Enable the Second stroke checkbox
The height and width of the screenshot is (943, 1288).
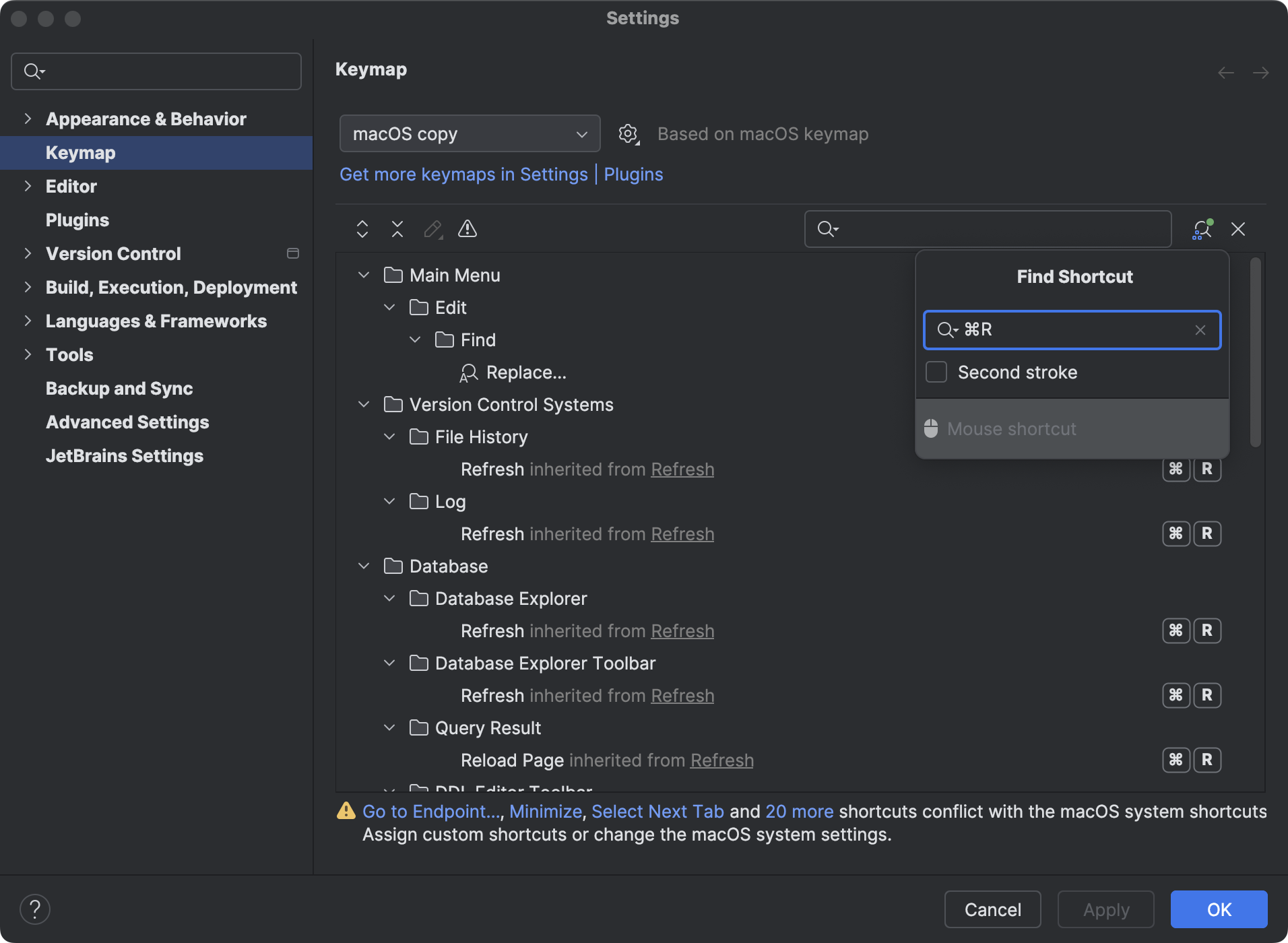(x=936, y=372)
